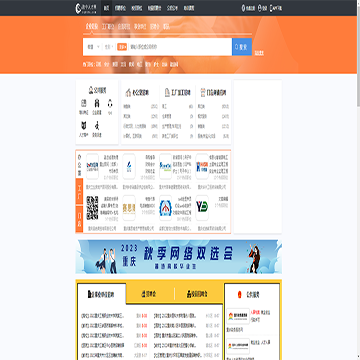
Task: Click the calendar icon heading the rightmost jobs column
Action: click(x=203, y=93)
